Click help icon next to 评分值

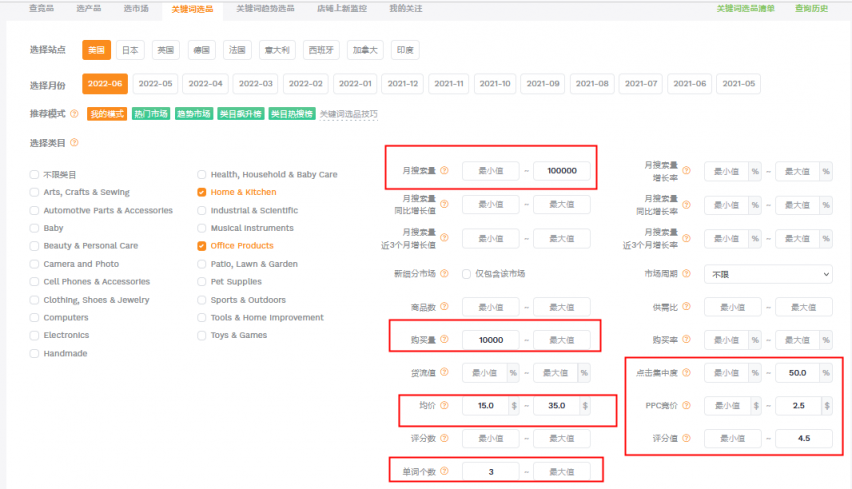686,438
